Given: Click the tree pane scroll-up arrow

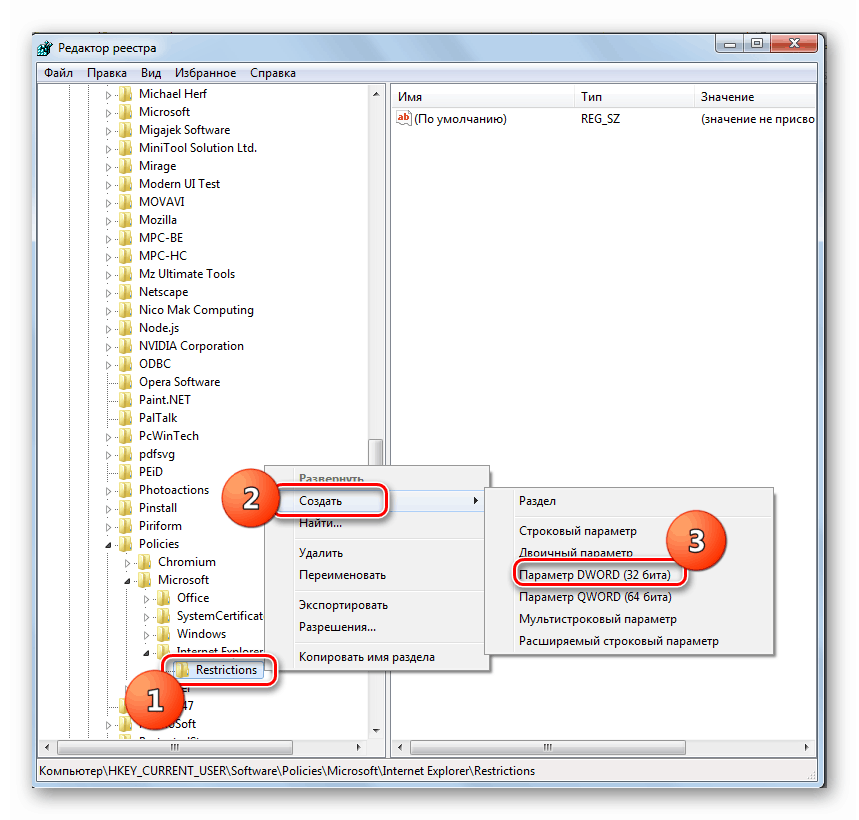Looking at the screenshot, I should [x=376, y=94].
